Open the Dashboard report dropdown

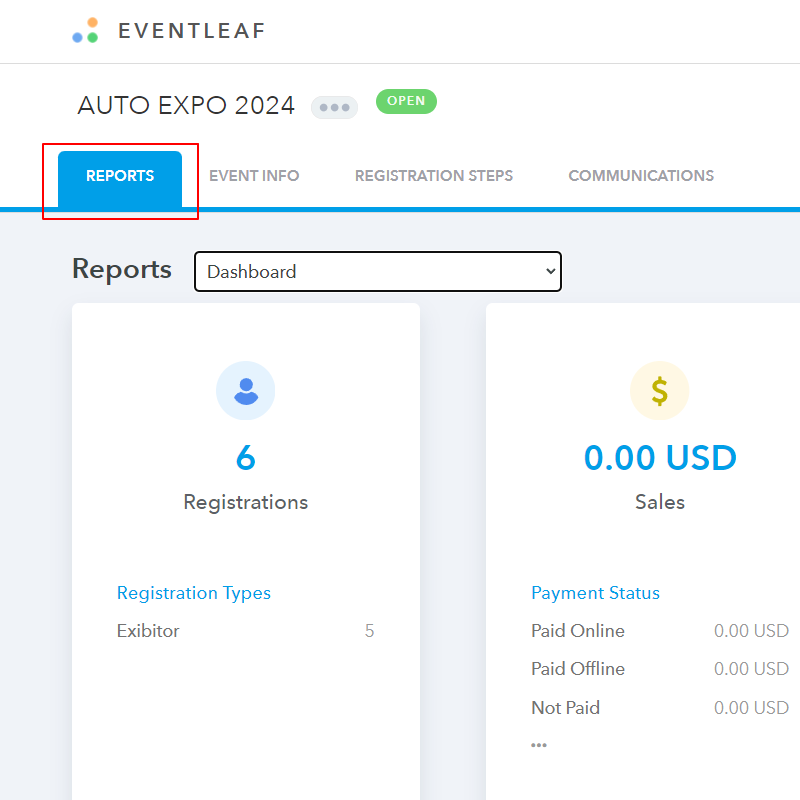[378, 272]
